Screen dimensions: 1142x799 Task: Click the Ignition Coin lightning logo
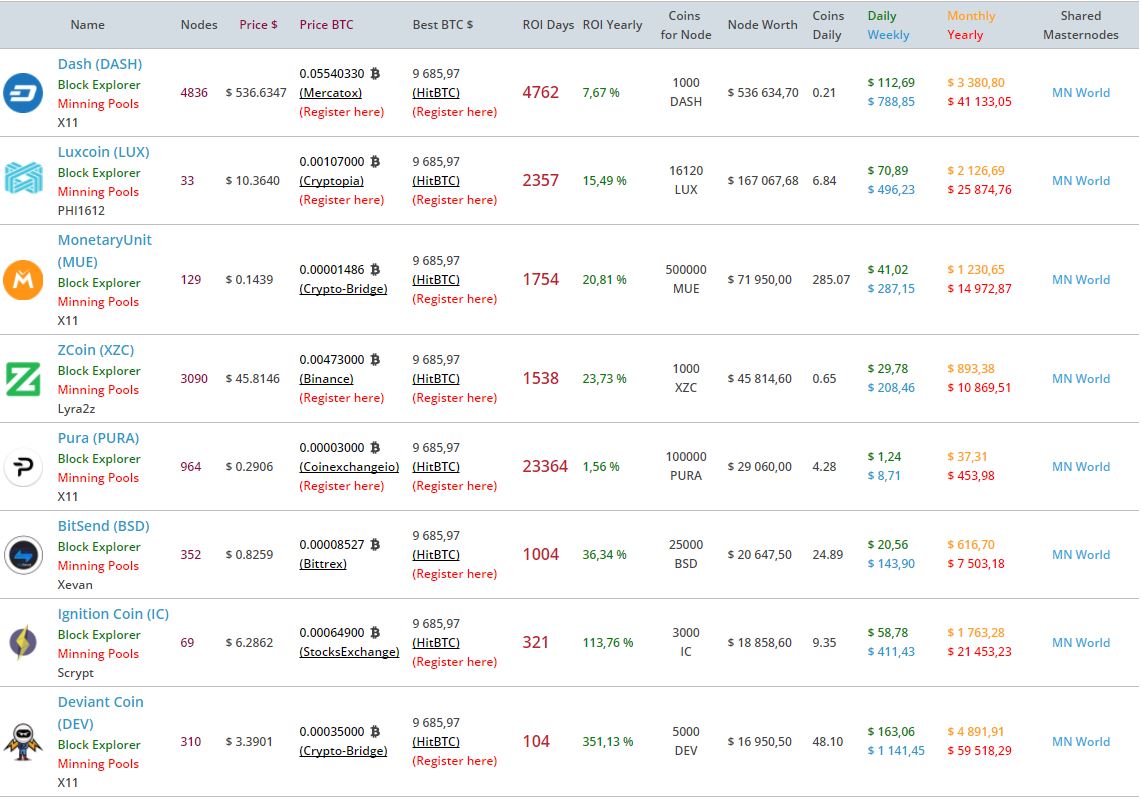[x=23, y=643]
